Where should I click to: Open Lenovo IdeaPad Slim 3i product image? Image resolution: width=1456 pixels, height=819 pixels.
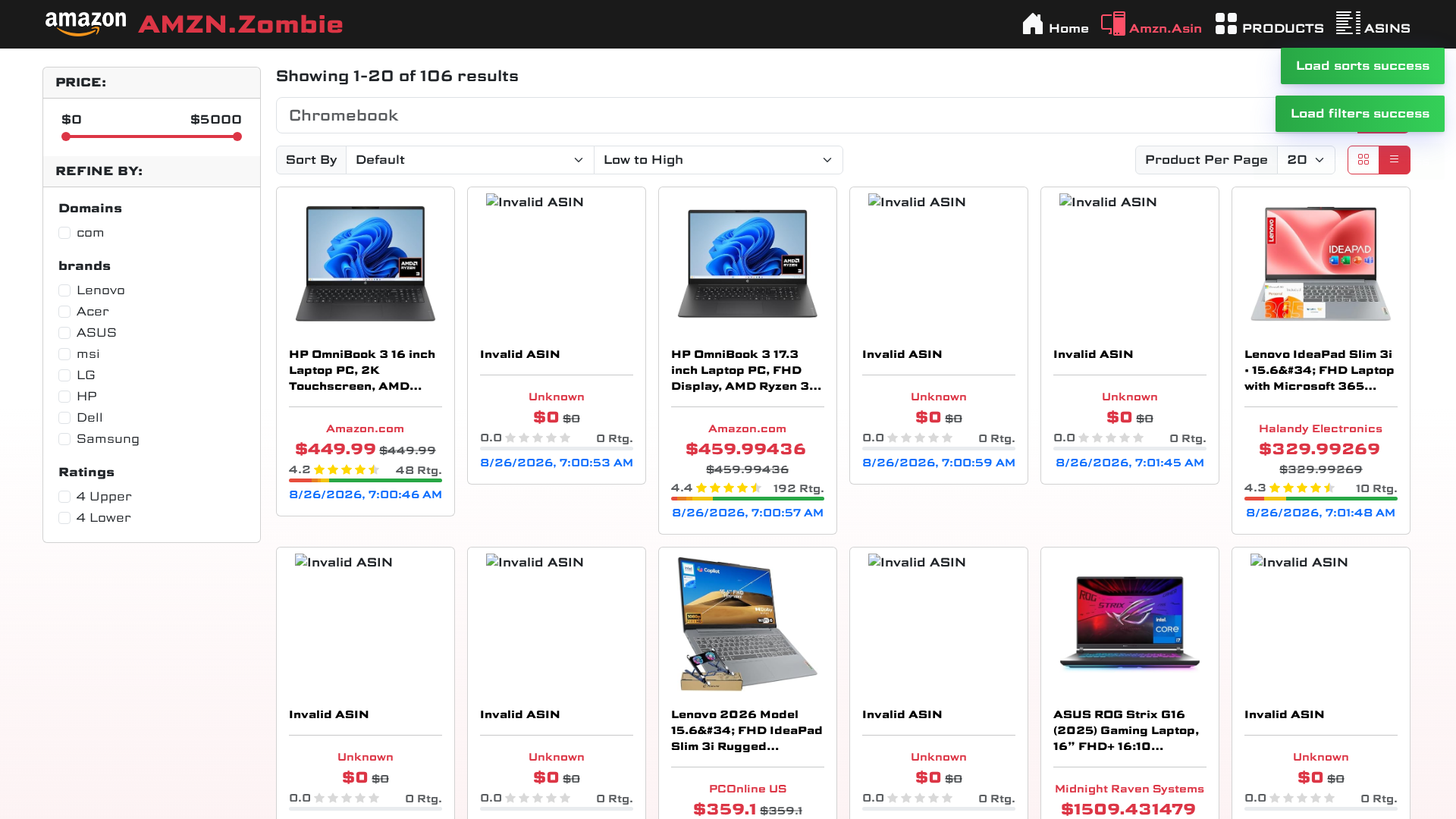1321,264
